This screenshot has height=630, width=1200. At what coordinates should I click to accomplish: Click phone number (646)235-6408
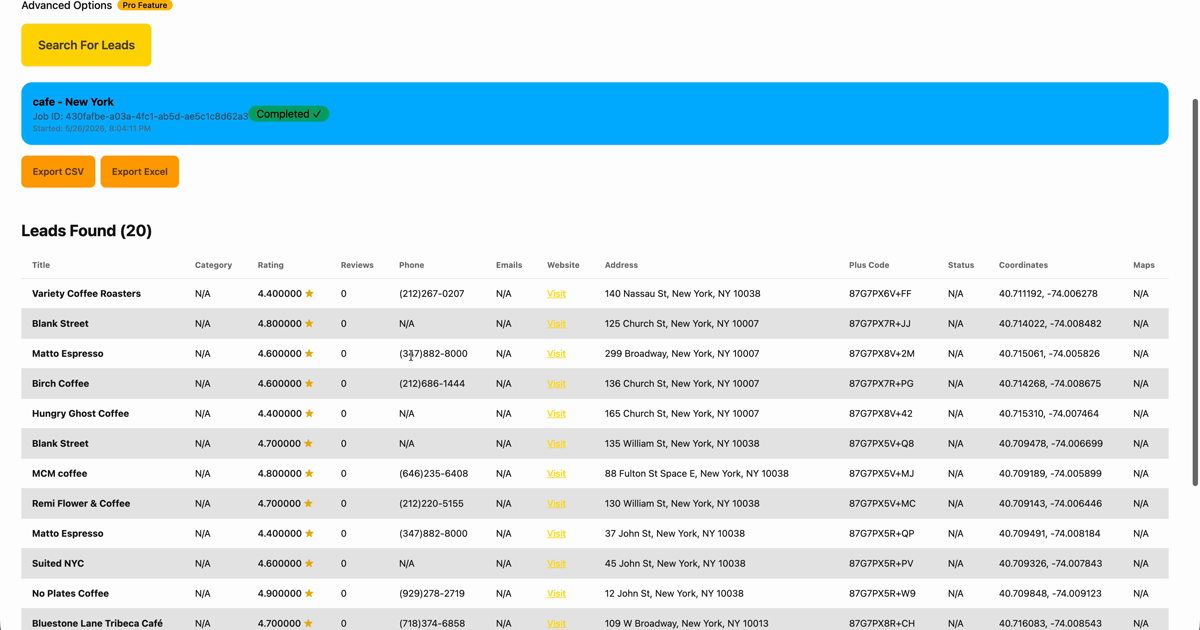[x=433, y=474]
